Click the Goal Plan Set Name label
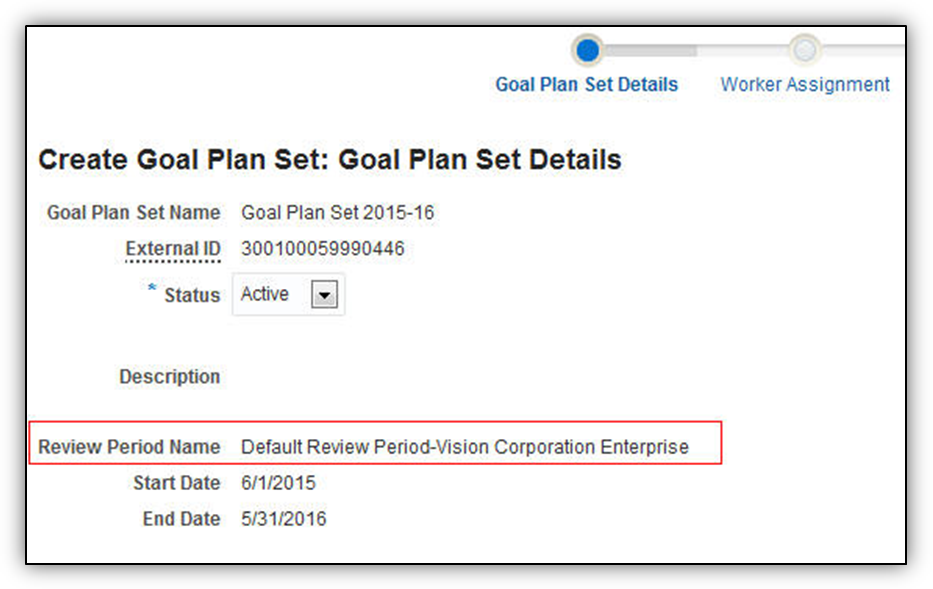Screen dimensions: 933x589 [x=133, y=213]
